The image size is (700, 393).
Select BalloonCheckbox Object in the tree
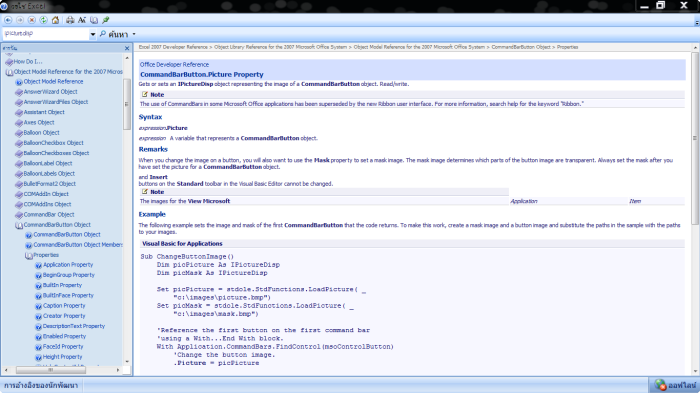(x=54, y=143)
